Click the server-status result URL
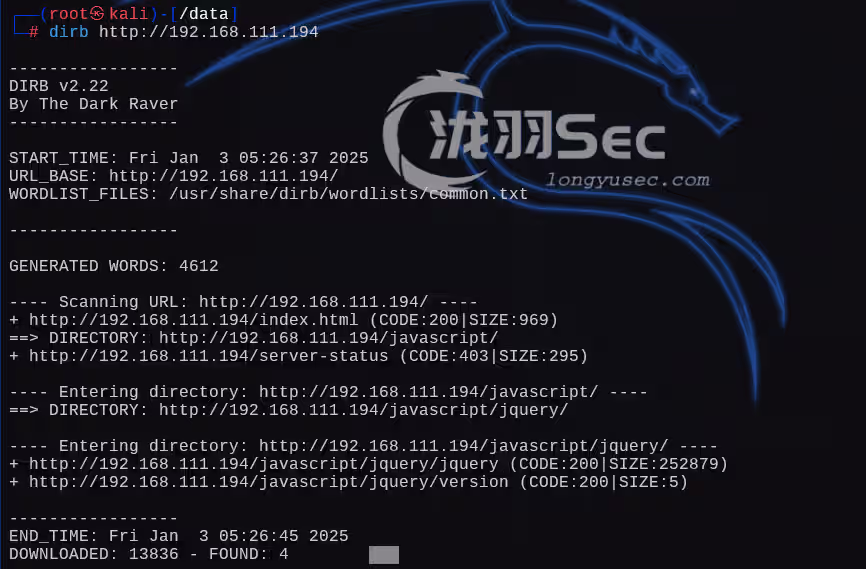This screenshot has height=569, width=866. click(x=209, y=356)
